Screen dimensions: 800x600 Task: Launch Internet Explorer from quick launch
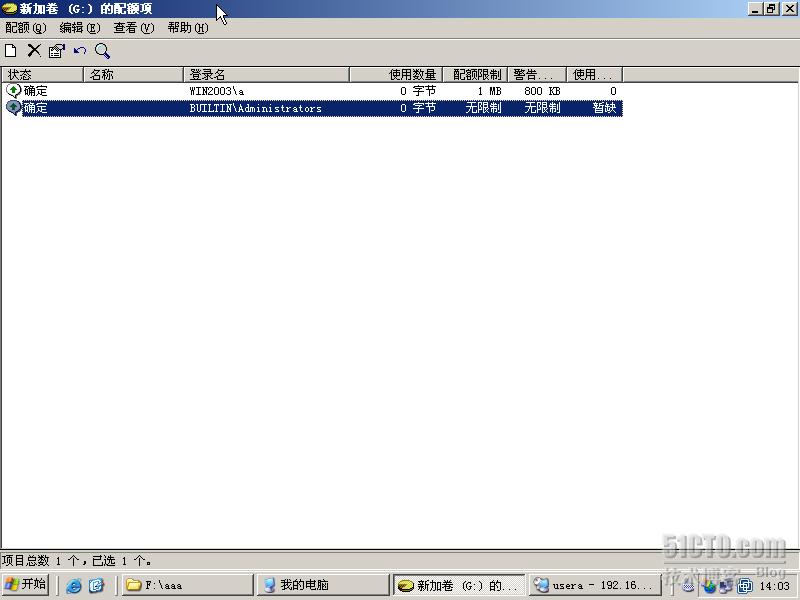click(74, 585)
